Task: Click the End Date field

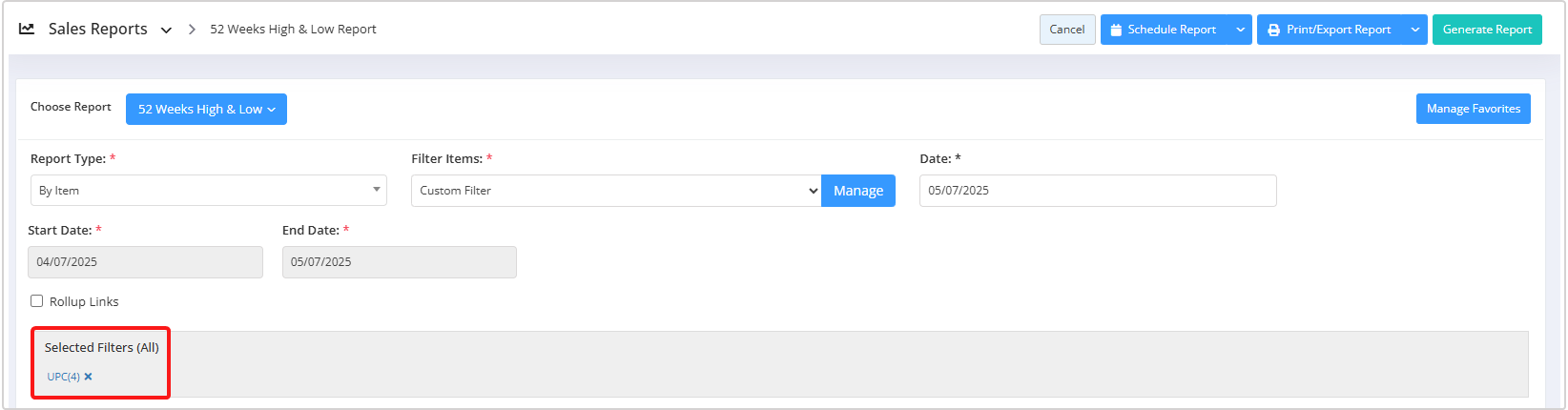Action: (x=399, y=262)
